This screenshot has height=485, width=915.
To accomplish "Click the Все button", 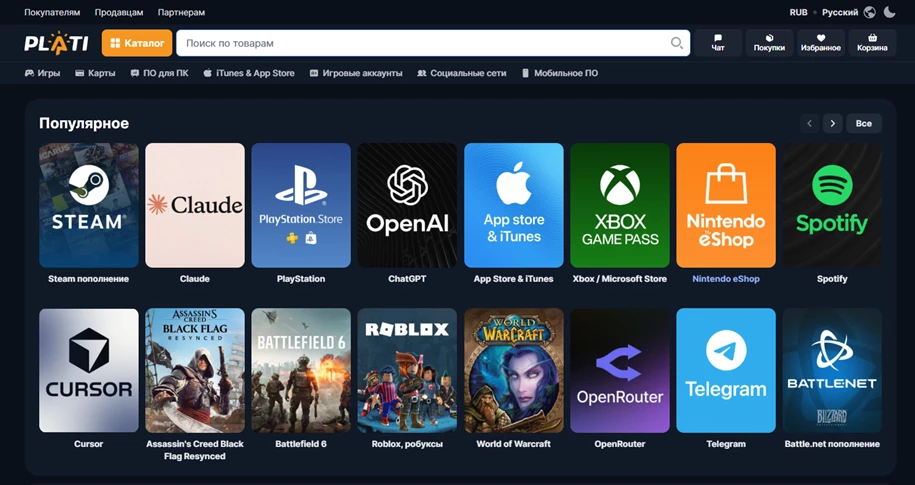I will coord(864,123).
